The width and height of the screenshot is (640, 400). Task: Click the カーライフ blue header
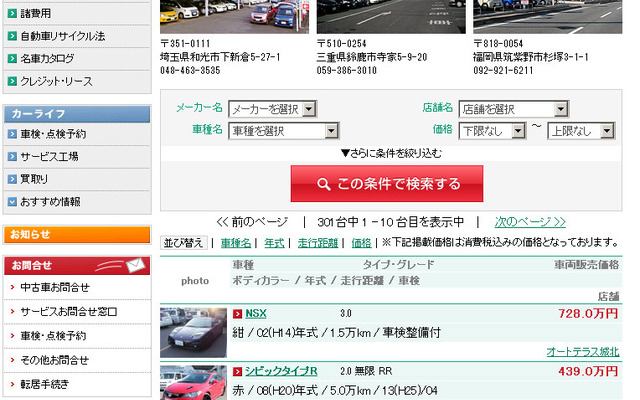point(77,114)
